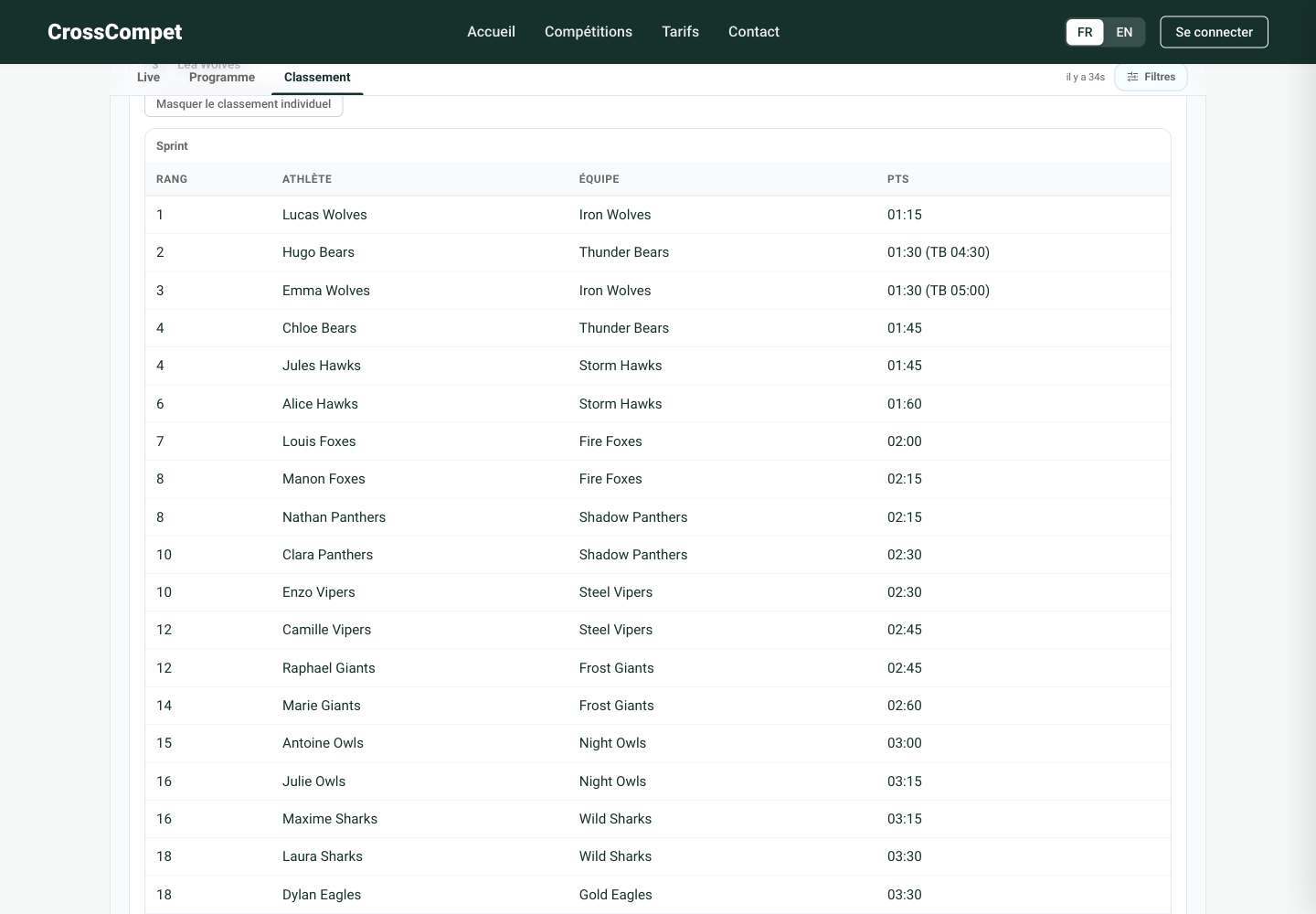
Task: Select athlete Jules Hawks
Action: [322, 366]
